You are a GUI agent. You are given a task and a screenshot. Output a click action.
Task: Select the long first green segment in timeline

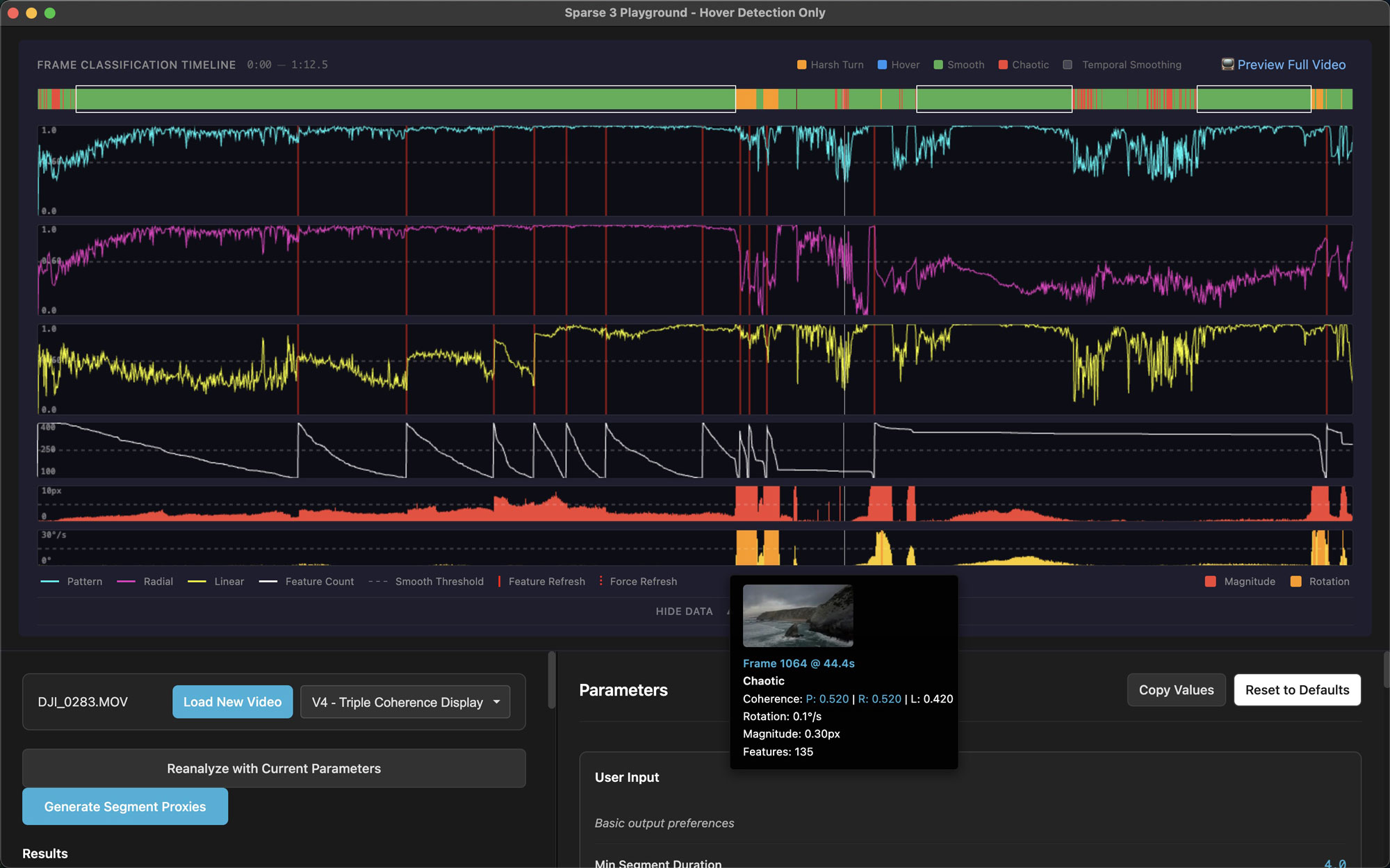[405, 99]
